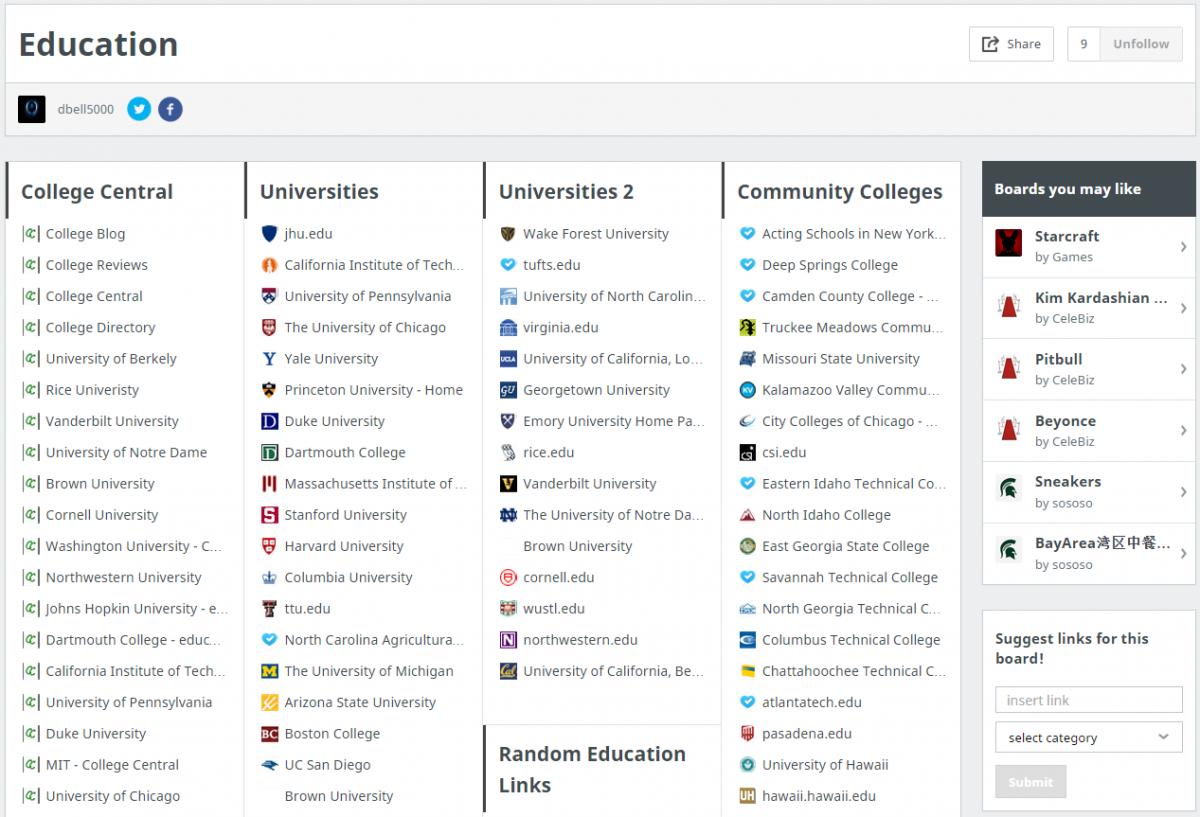The width and height of the screenshot is (1200, 817).
Task: Select the College Central category header
Action: [97, 192]
